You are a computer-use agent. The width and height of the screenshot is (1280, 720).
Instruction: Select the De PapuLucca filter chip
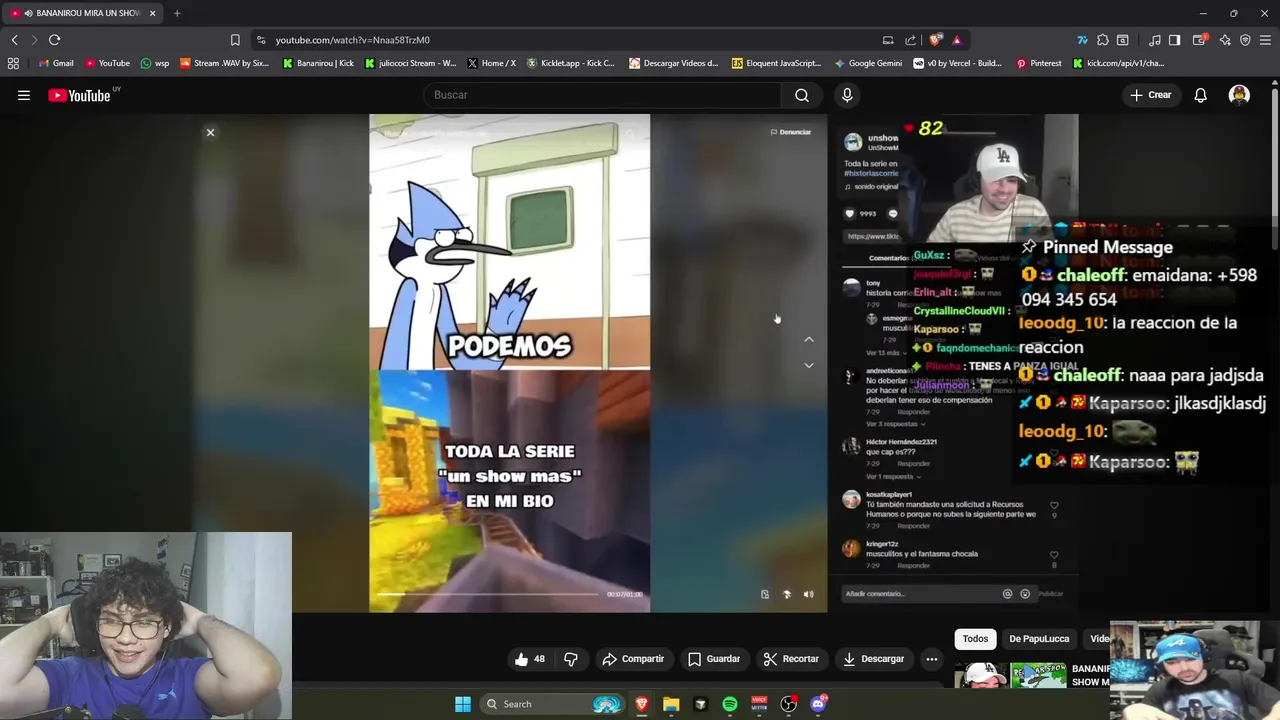click(1039, 639)
